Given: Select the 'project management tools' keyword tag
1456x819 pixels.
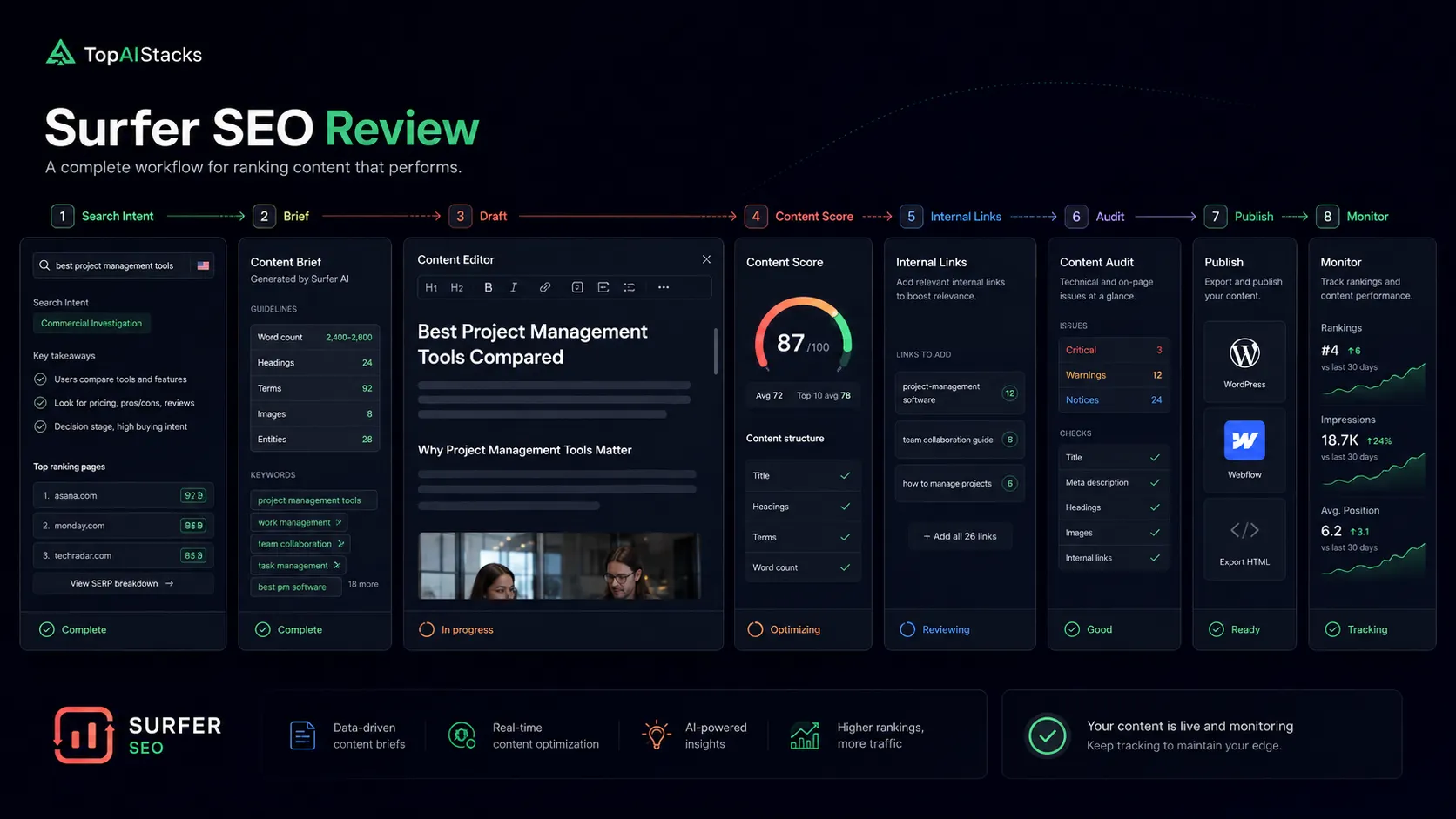Looking at the screenshot, I should [x=313, y=500].
